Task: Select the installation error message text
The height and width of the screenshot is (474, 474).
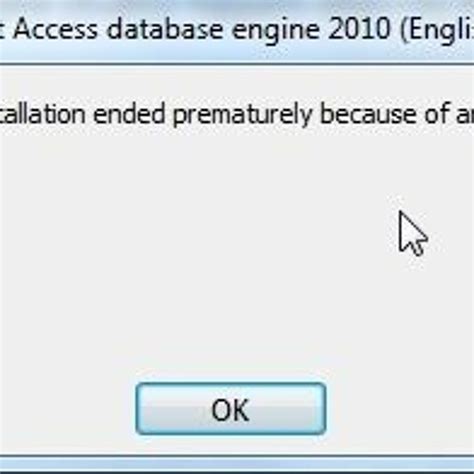Action: click(237, 114)
